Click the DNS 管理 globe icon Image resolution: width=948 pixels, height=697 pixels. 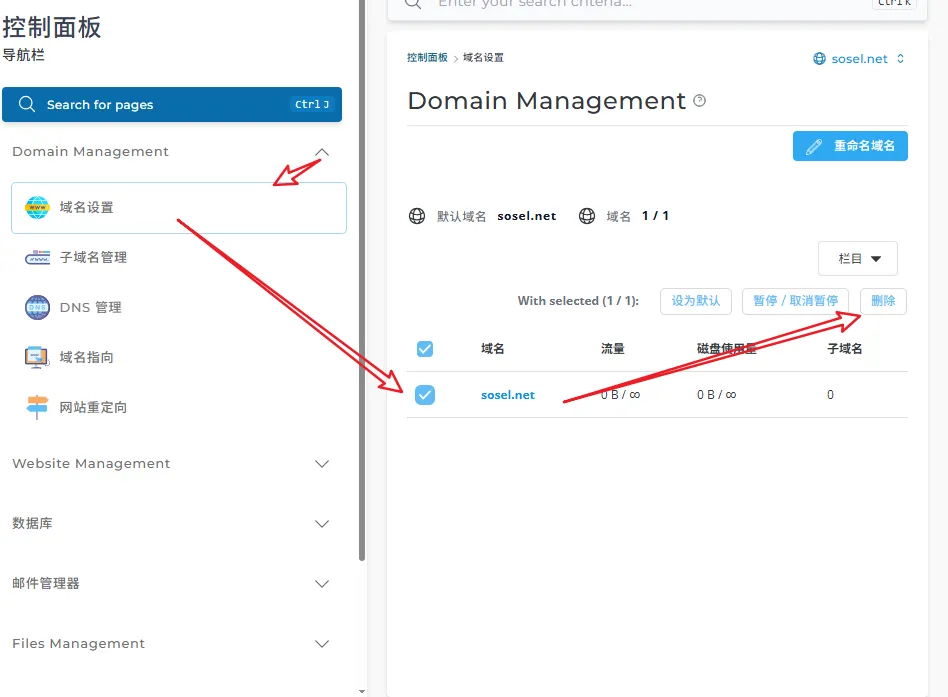(x=37, y=307)
